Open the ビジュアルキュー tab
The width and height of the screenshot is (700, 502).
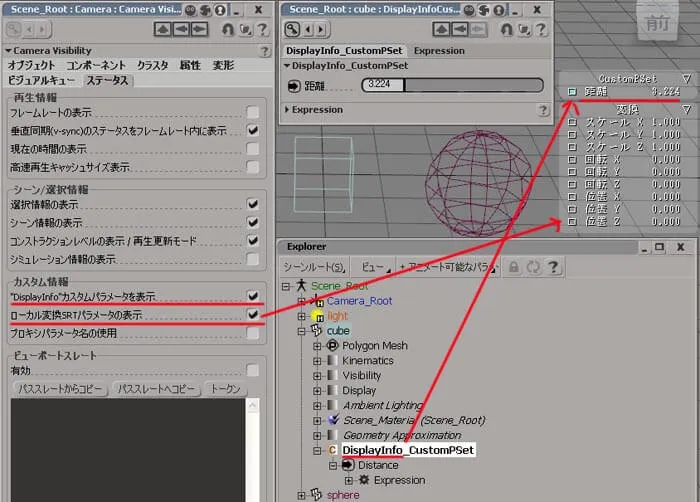(41, 80)
